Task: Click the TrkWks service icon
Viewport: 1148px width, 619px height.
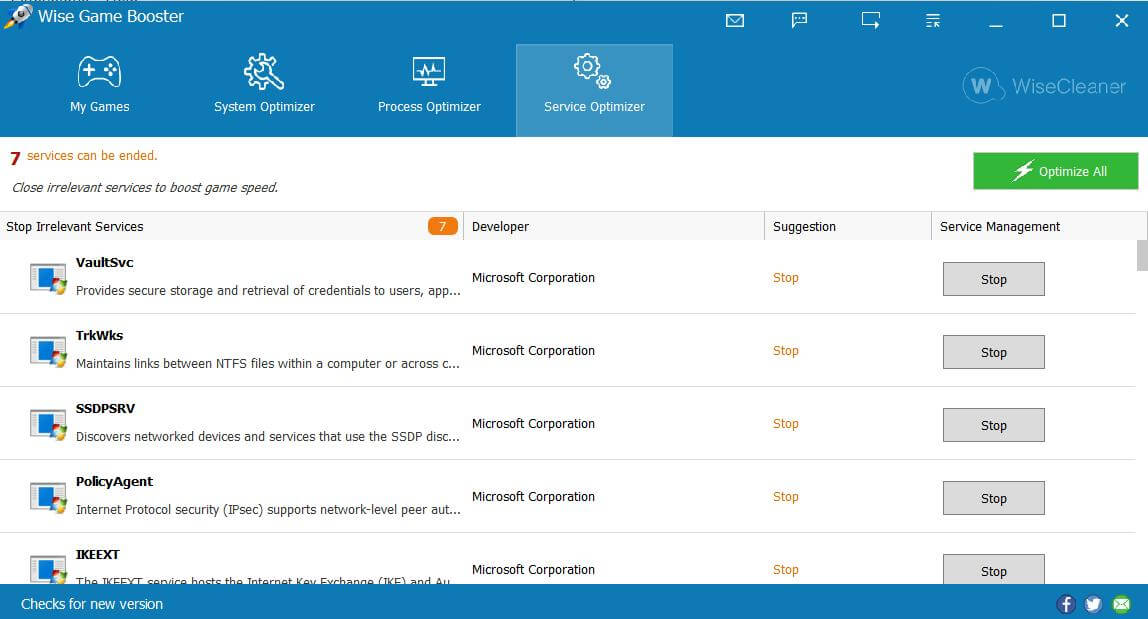Action: pos(48,352)
